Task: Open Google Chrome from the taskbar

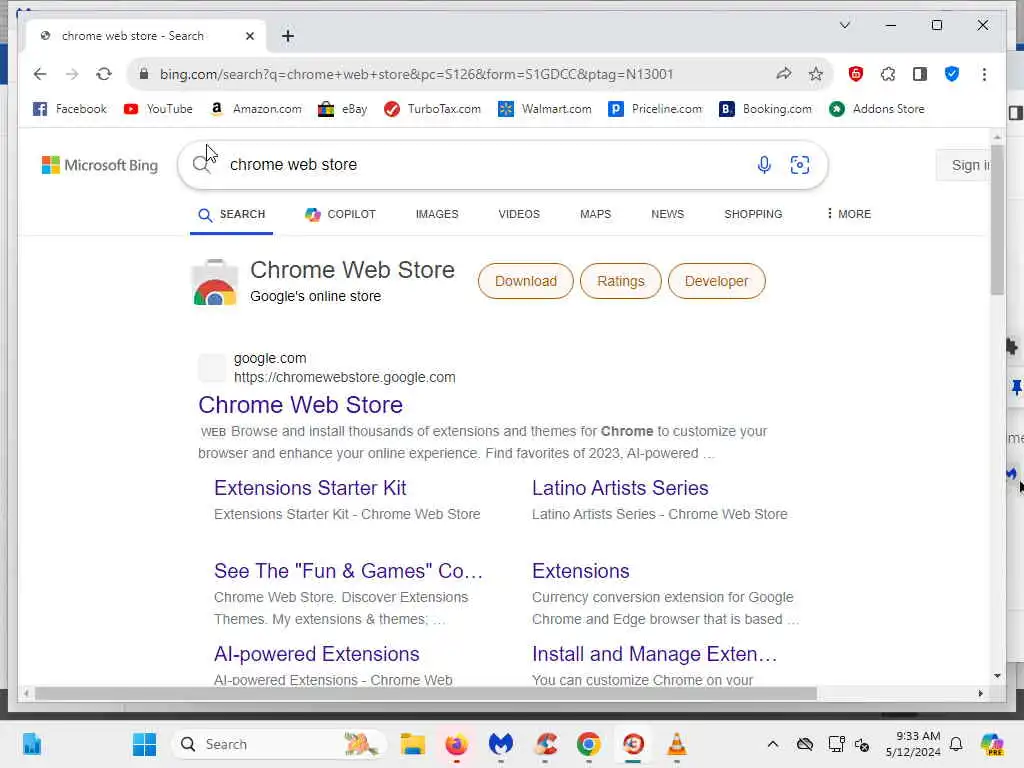Action: [588, 744]
